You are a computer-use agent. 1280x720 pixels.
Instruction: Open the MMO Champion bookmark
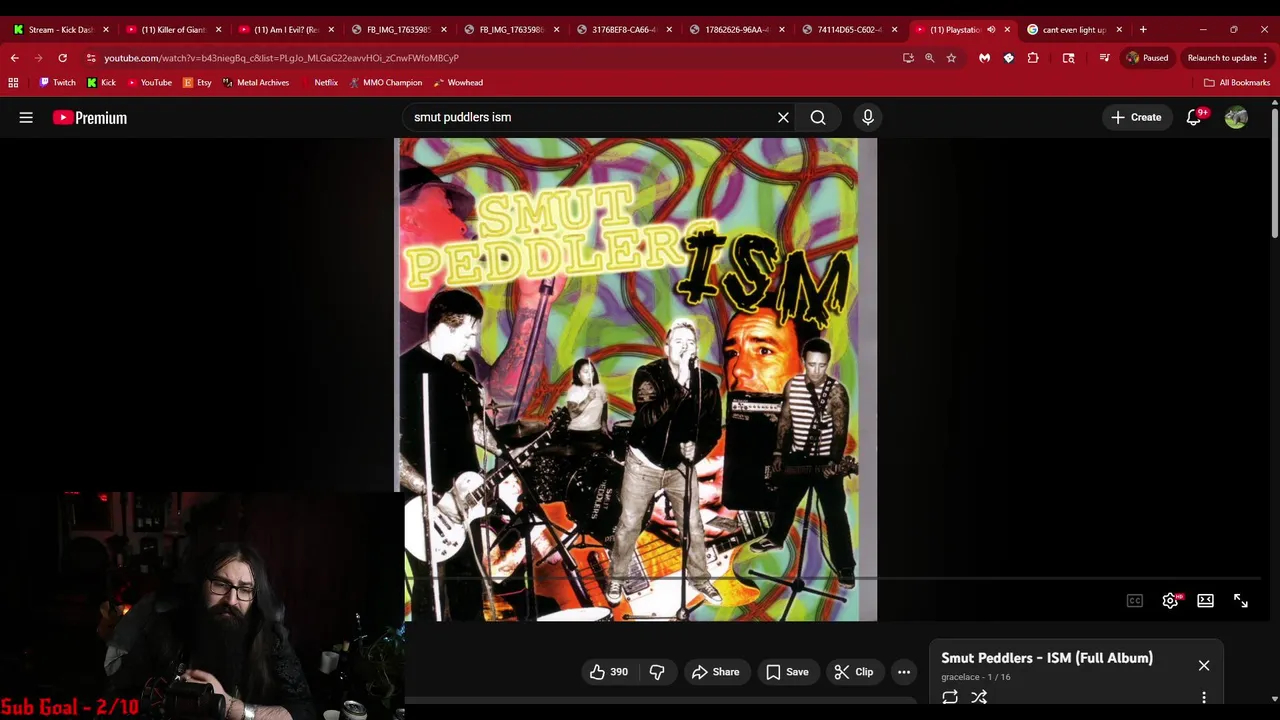coord(386,83)
